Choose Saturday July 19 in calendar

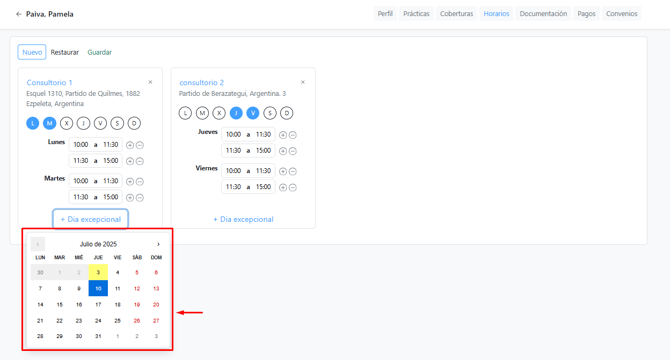click(137, 304)
